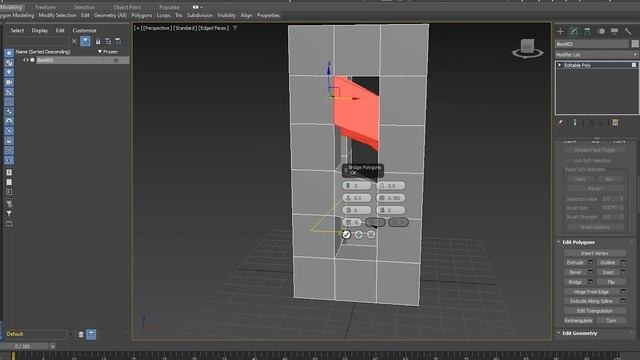Click Hinge From Edge button
640x360 pixels.
pos(591,292)
